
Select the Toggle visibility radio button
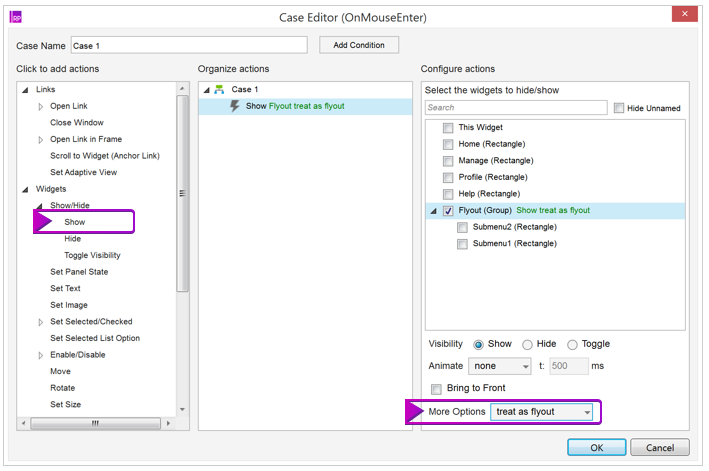click(x=572, y=345)
